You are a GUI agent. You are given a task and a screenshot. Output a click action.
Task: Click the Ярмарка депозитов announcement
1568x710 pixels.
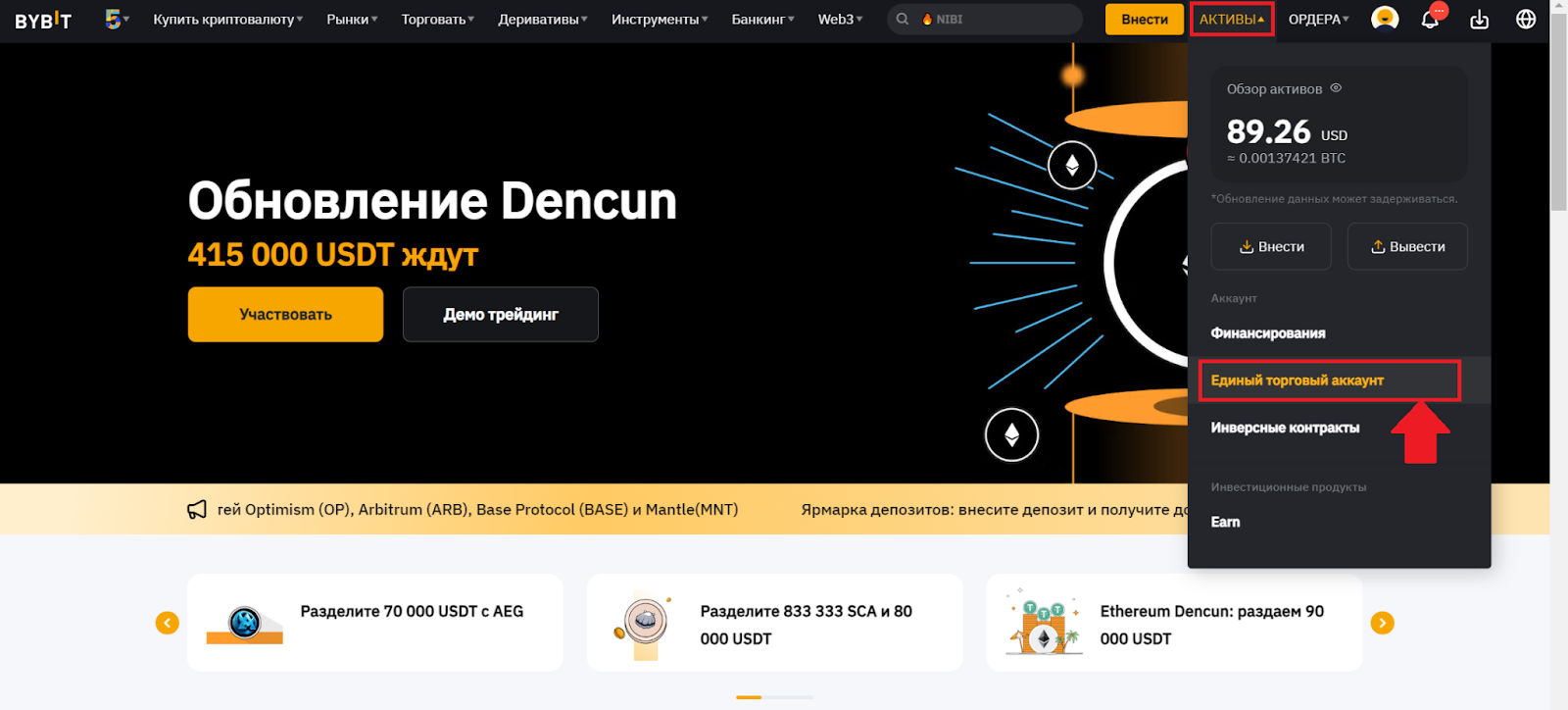(x=994, y=510)
